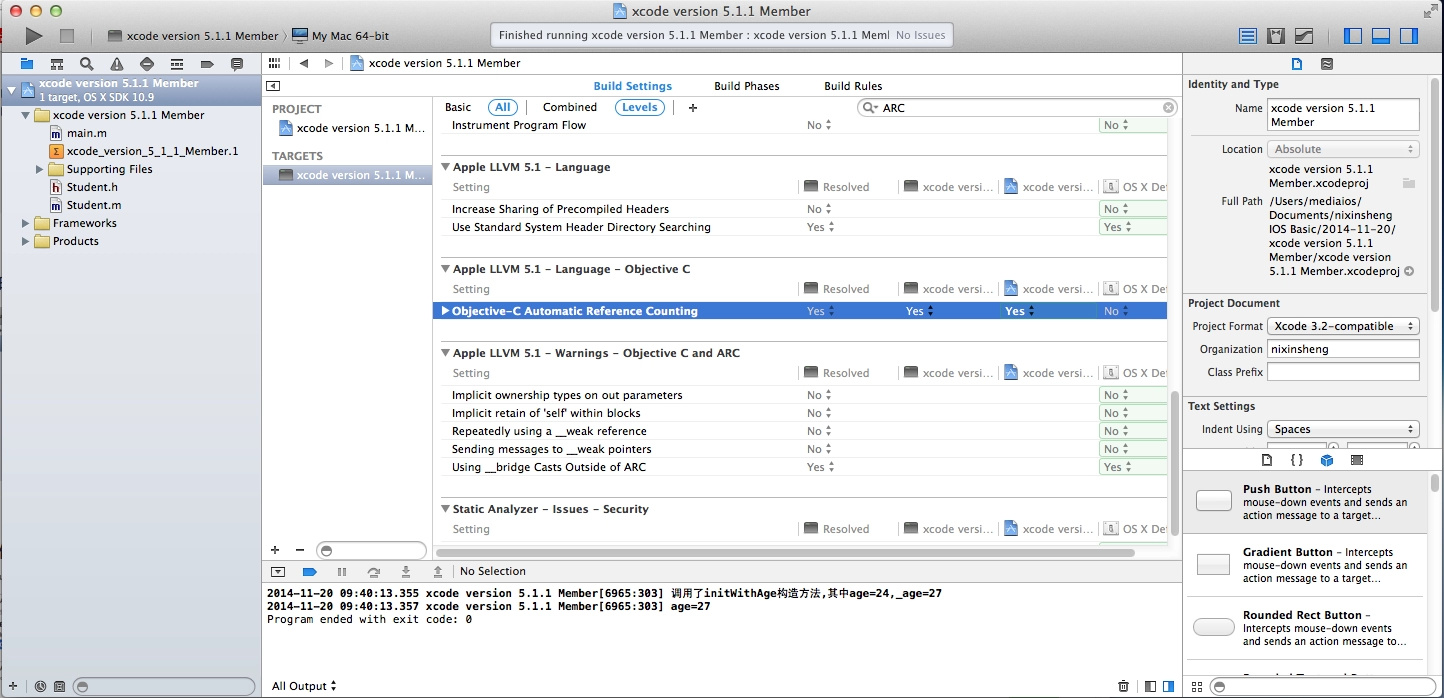Open the Find navigator magnifier

point(87,64)
